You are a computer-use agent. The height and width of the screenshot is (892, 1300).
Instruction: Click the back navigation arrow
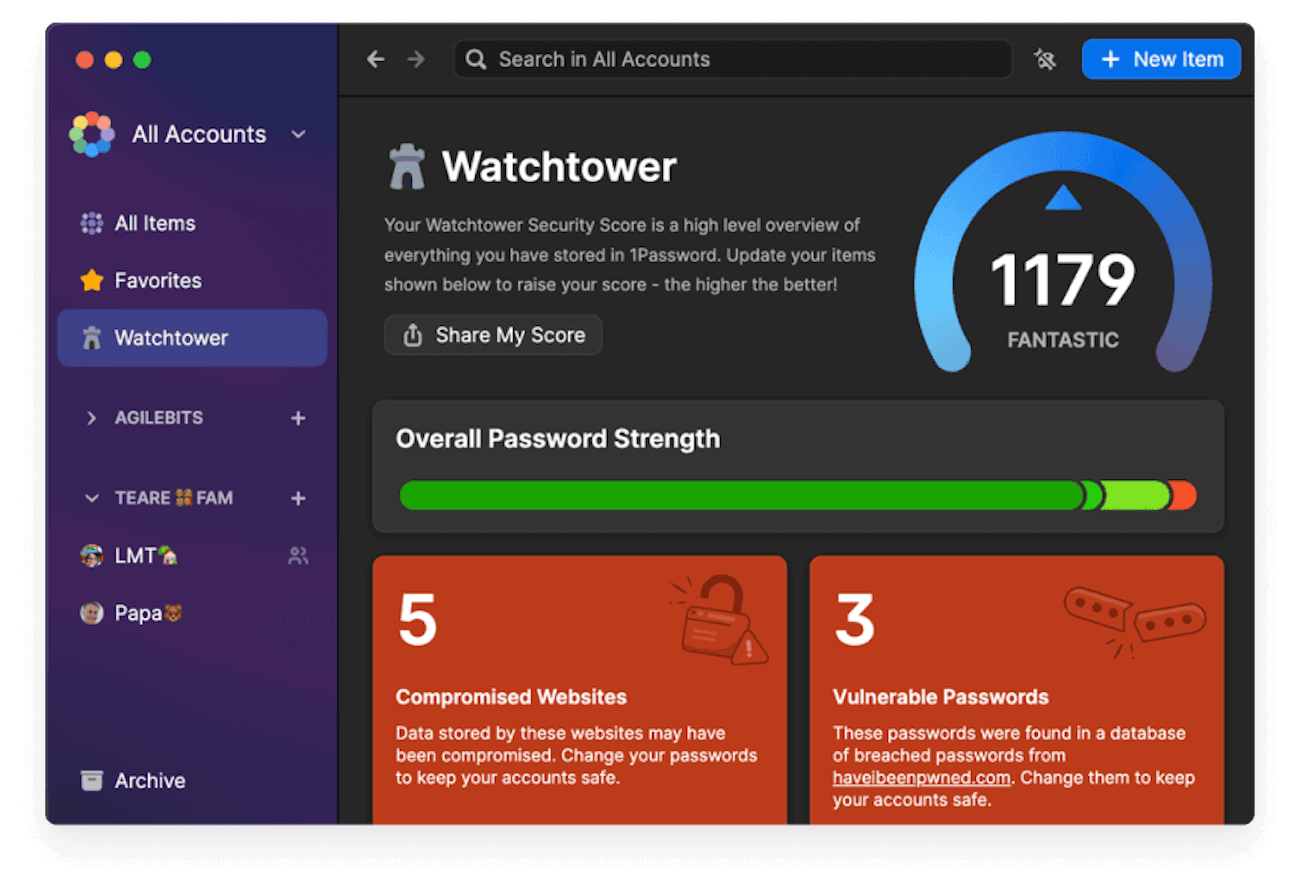pos(375,59)
